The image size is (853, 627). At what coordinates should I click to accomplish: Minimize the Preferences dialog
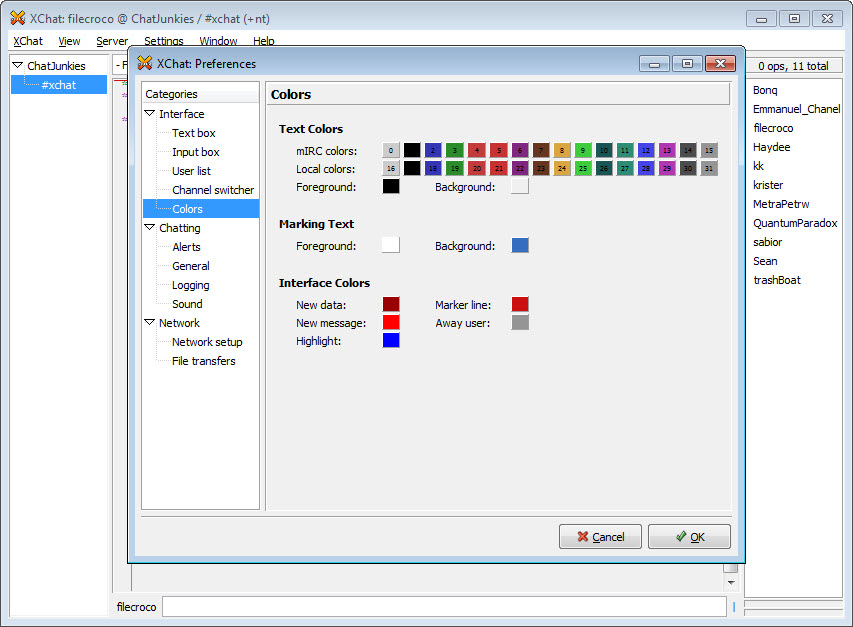[x=655, y=64]
